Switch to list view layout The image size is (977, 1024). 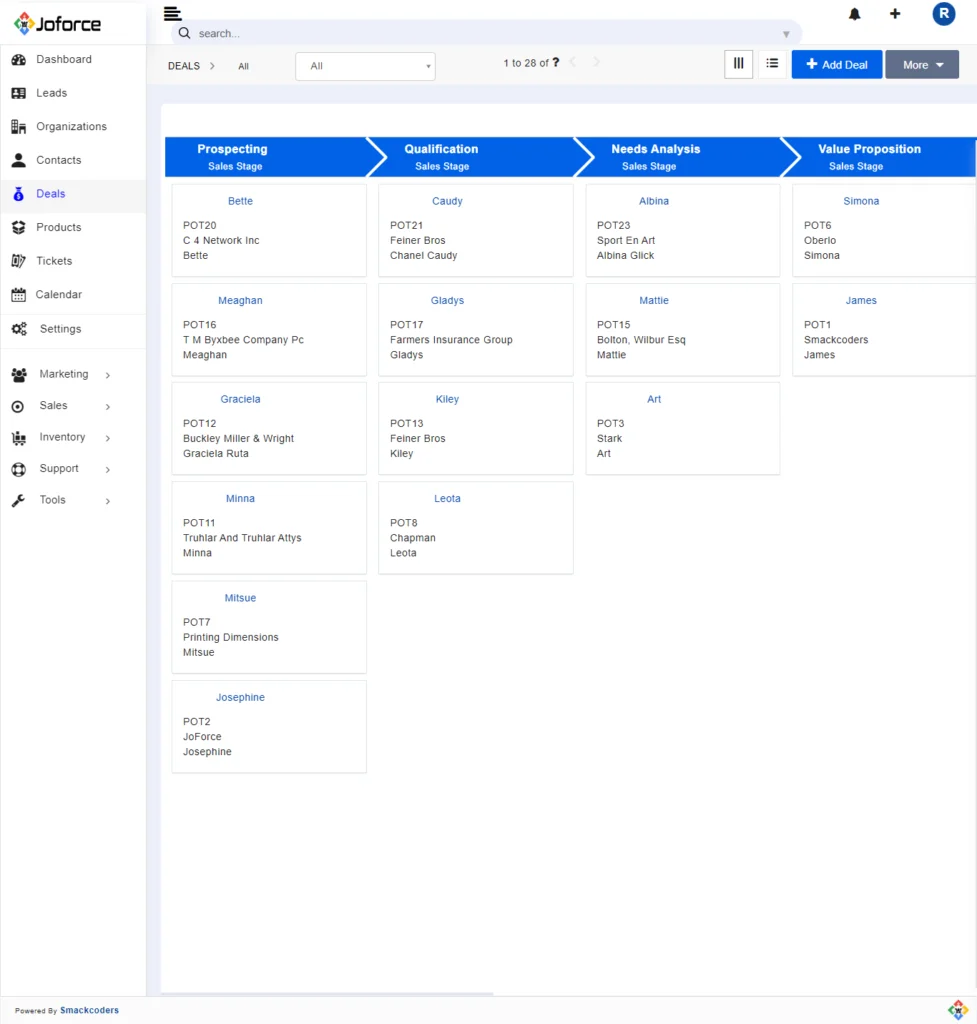point(772,63)
